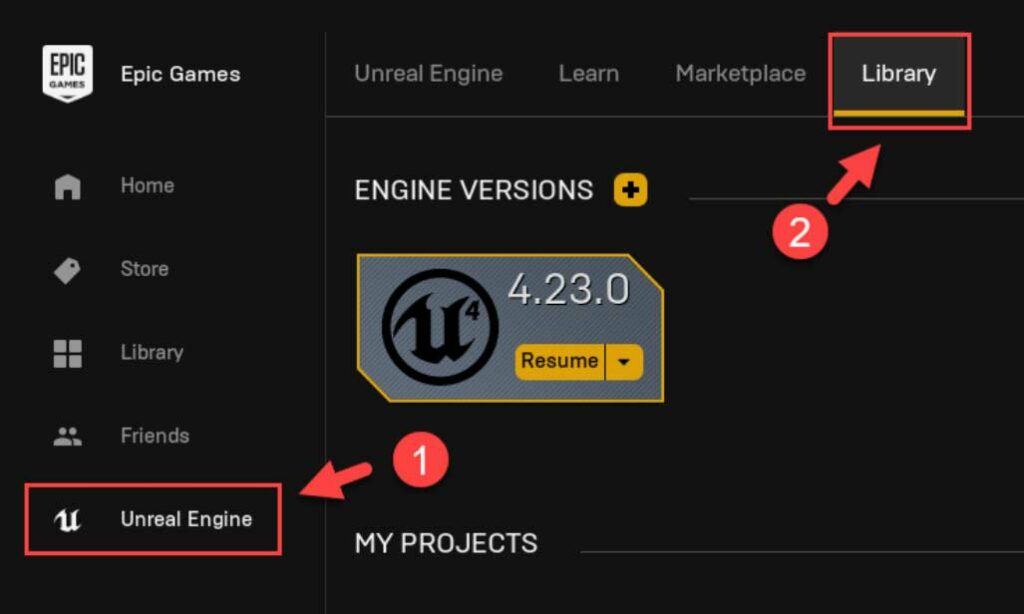This screenshot has height=614, width=1024.
Task: Open the Store from the sidebar
Action: (66, 268)
